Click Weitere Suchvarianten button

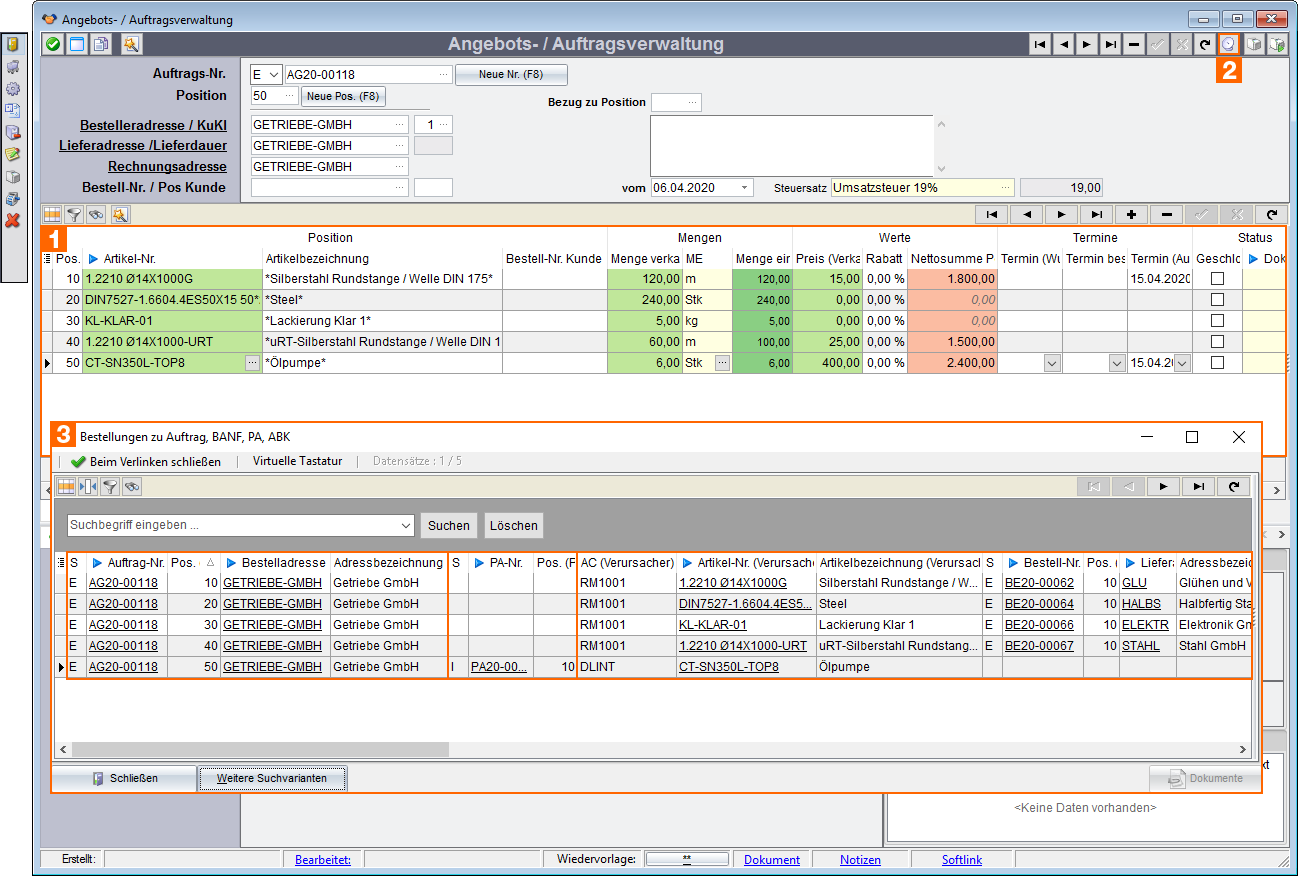click(x=272, y=778)
